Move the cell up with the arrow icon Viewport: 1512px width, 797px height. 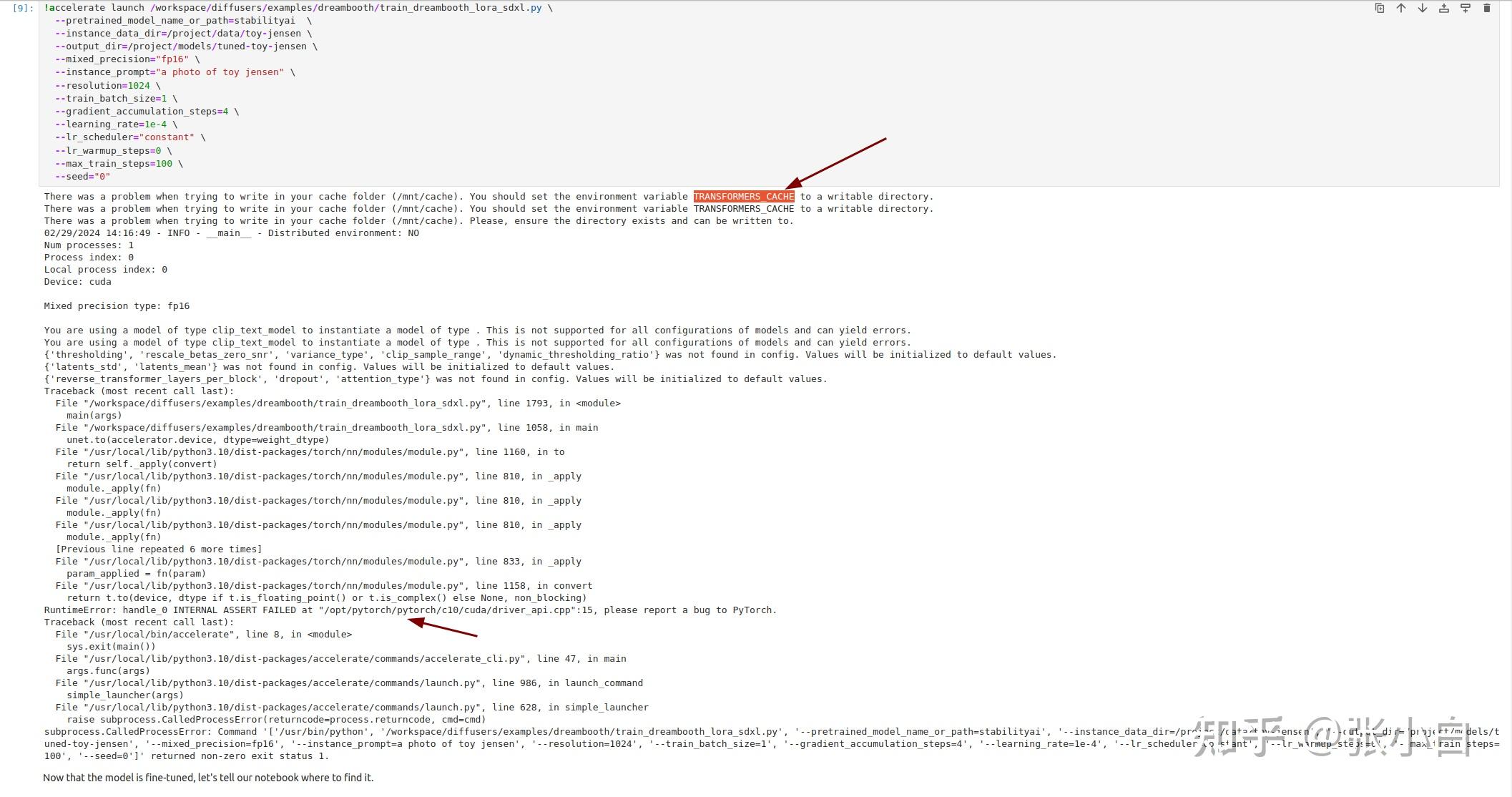coord(1400,9)
